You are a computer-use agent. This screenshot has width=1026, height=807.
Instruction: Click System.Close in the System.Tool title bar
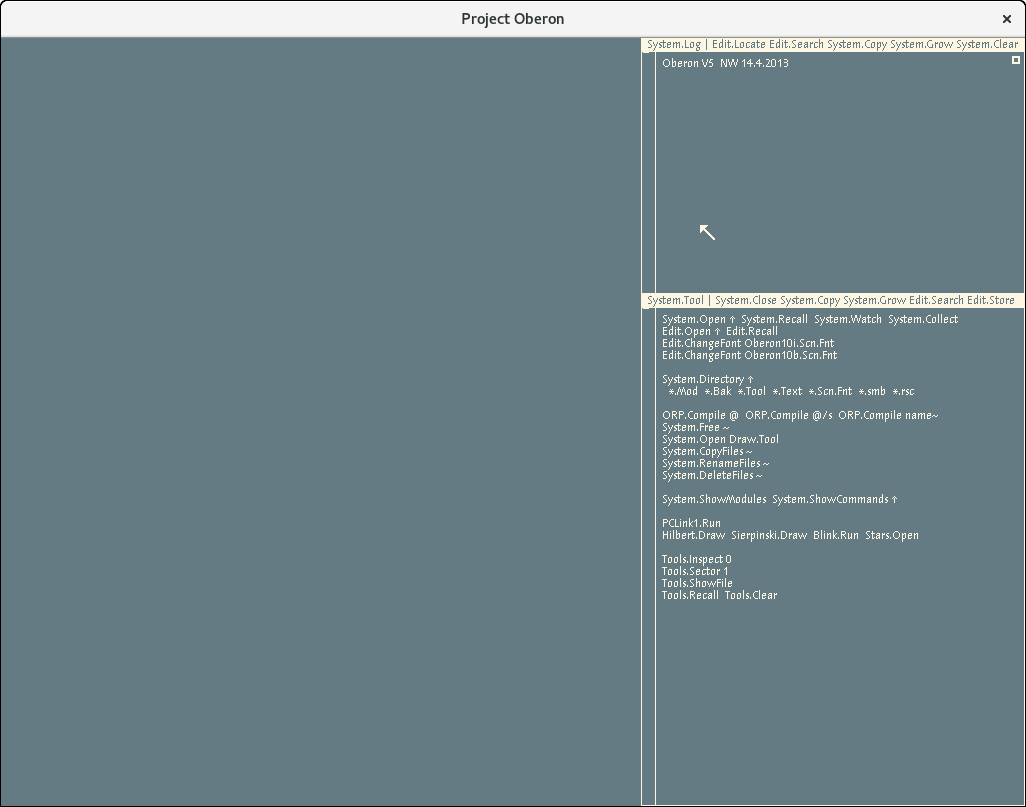click(745, 300)
